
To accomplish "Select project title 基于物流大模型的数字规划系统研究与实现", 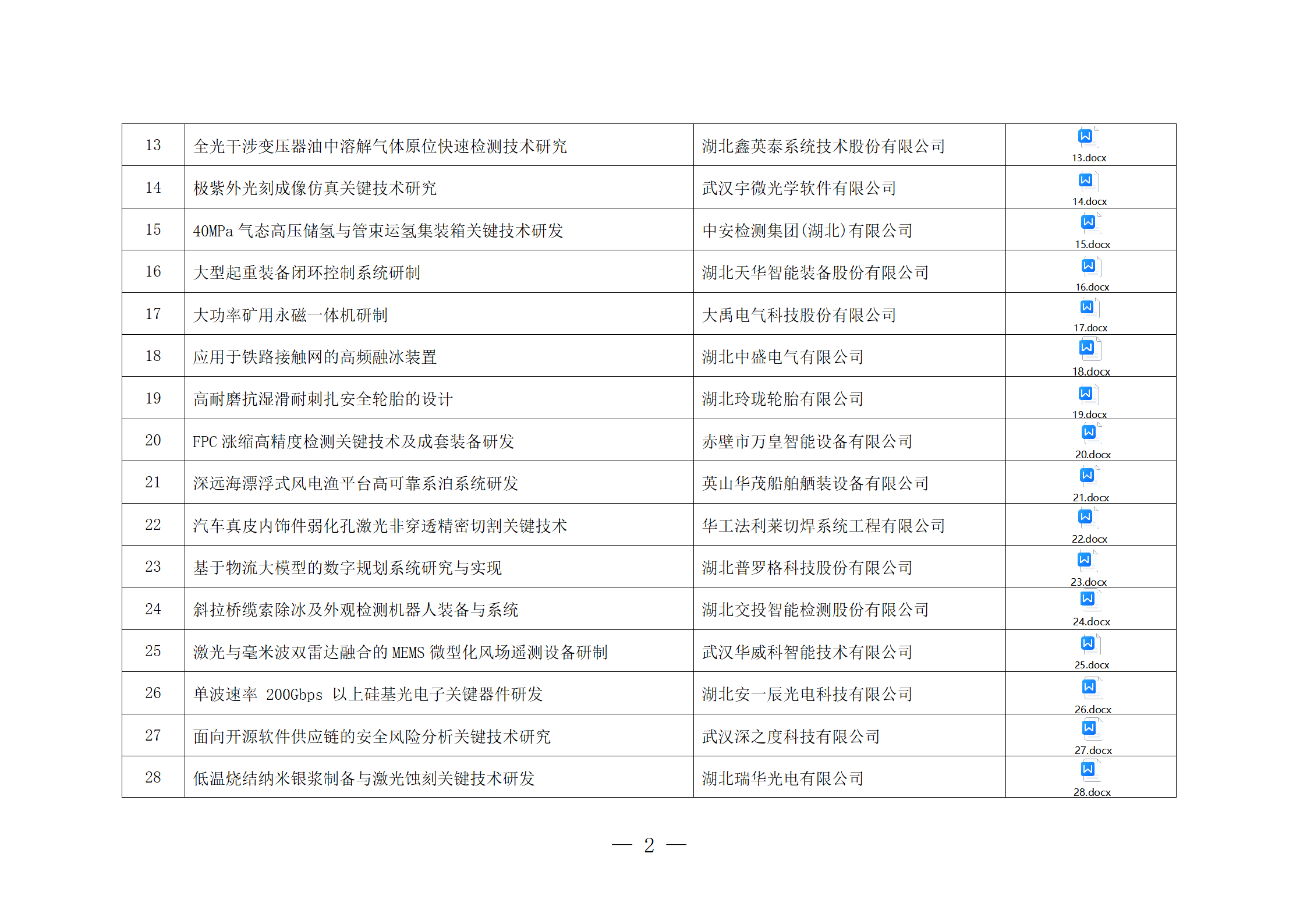I will (347, 568).
